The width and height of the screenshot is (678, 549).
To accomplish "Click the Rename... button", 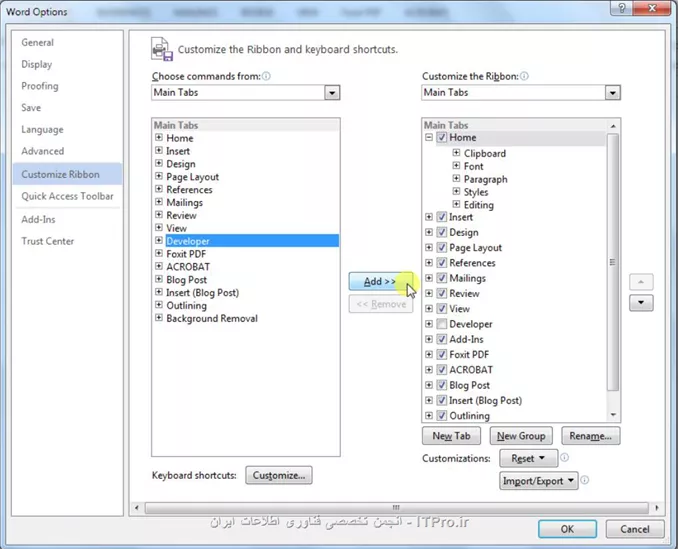I will pos(591,436).
